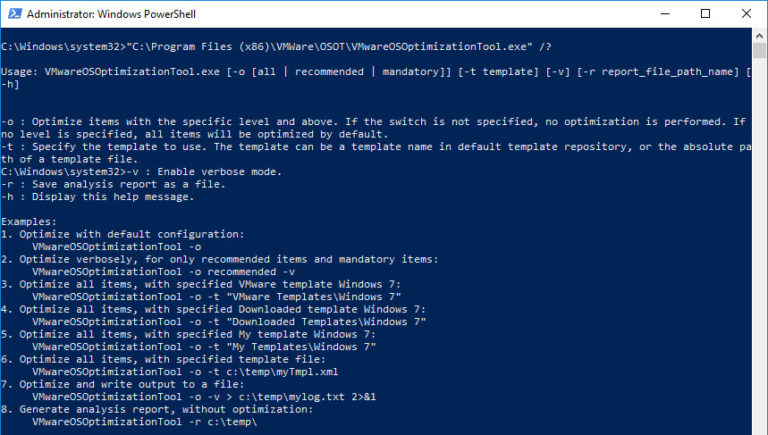This screenshot has height=435, width=768.
Task: Click the scrollbar up arrow
Action: 759,37
